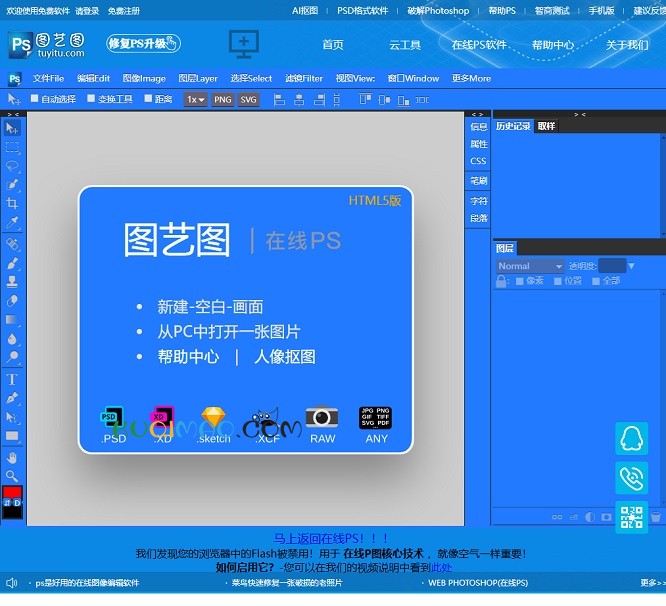The width and height of the screenshot is (666, 606).
Task: Select the Quick Selection brush tool
Action: (x=12, y=185)
